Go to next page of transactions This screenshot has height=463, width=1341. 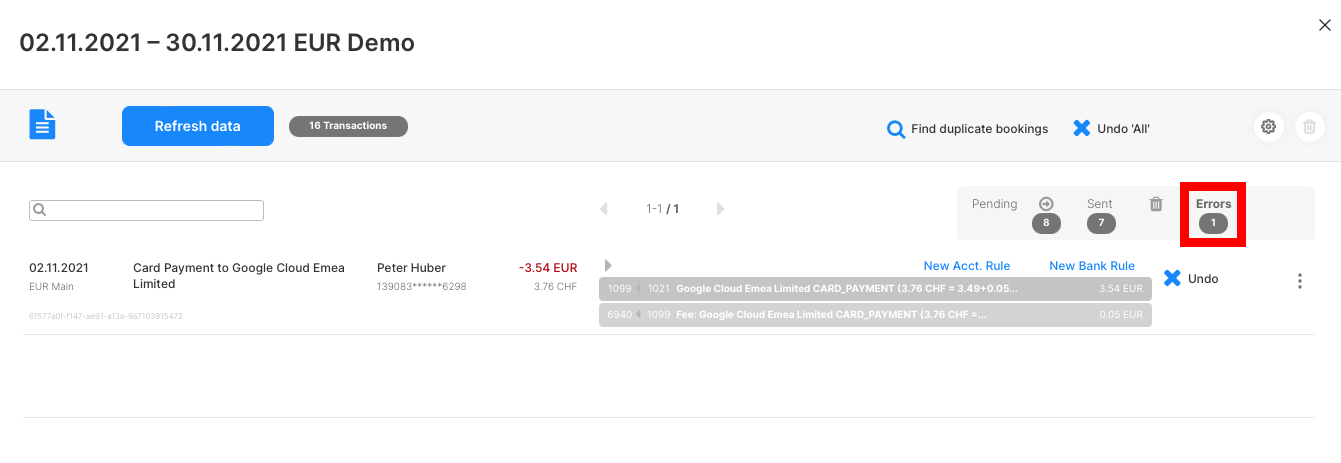pos(720,209)
